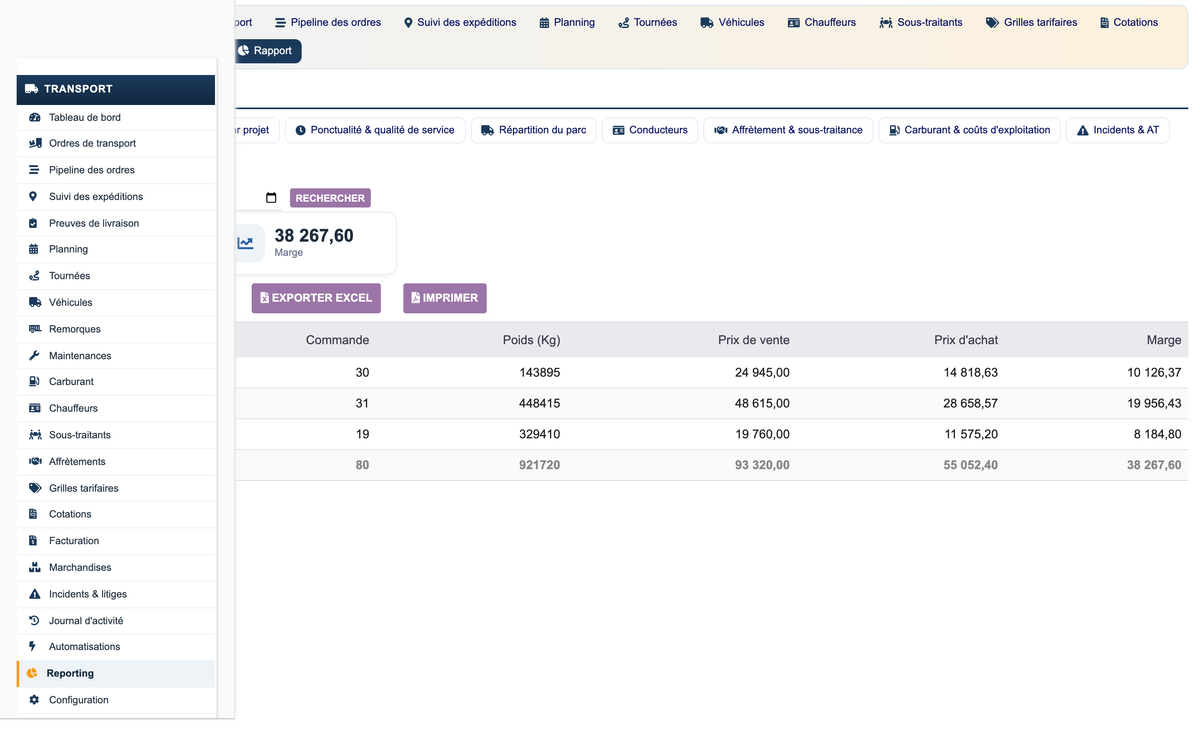Image resolution: width=1200 pixels, height=750 pixels.
Task: Open Chauffeurs in the top navigation
Action: (x=821, y=22)
